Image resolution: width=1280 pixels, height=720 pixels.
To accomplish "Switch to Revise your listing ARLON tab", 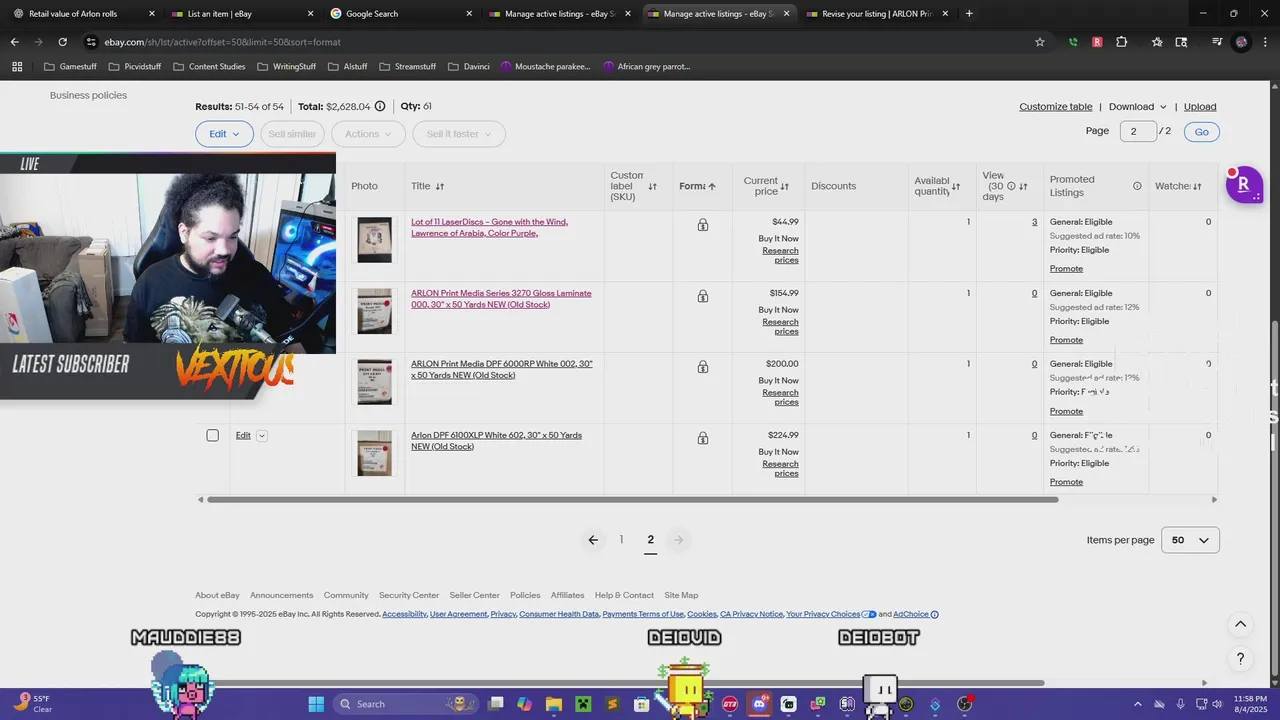I will 877,14.
